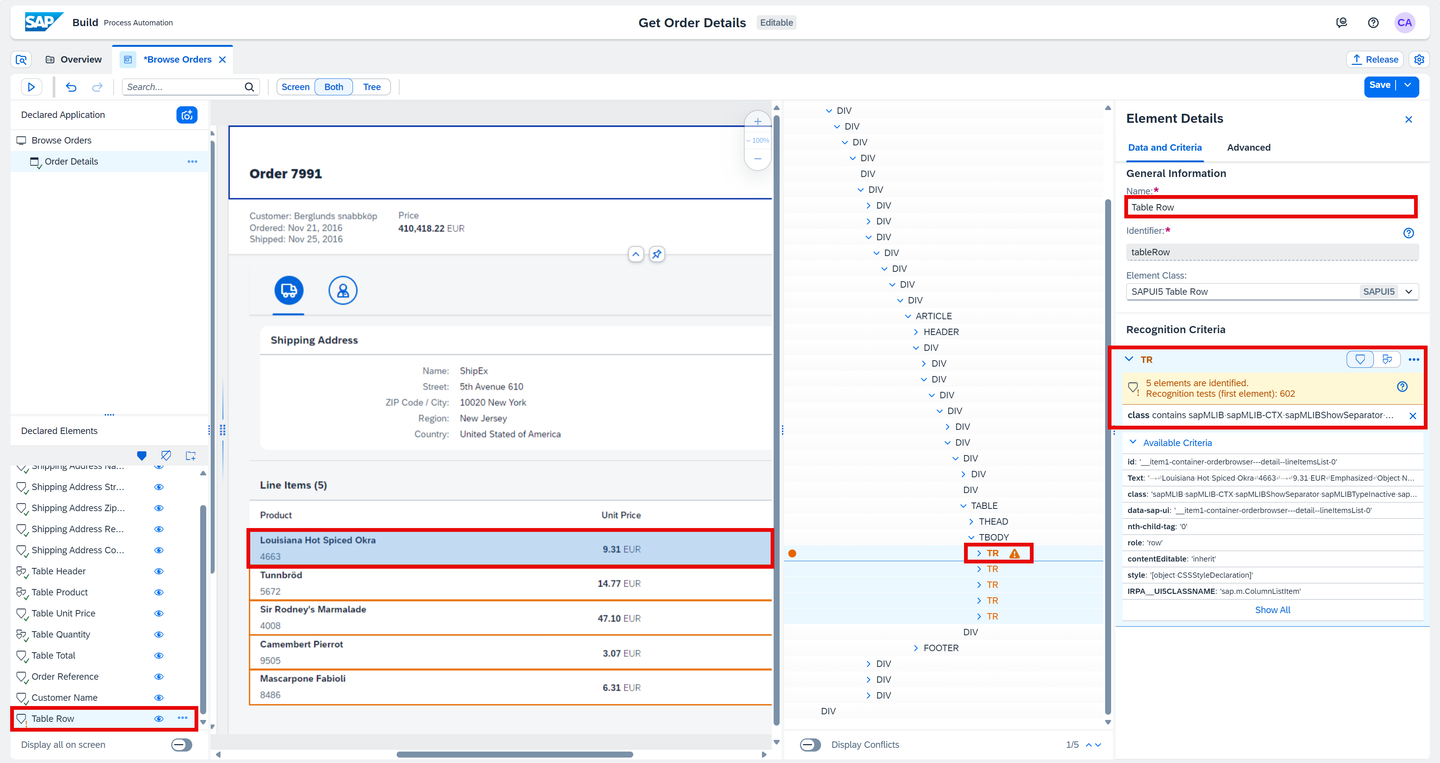Toggle the eye icon for Customer Name
This screenshot has width=1440, height=763.
coord(158,697)
